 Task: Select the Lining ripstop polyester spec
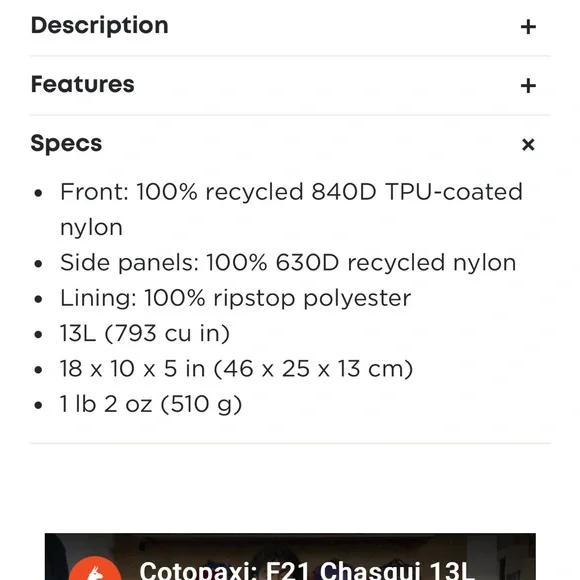point(235,298)
